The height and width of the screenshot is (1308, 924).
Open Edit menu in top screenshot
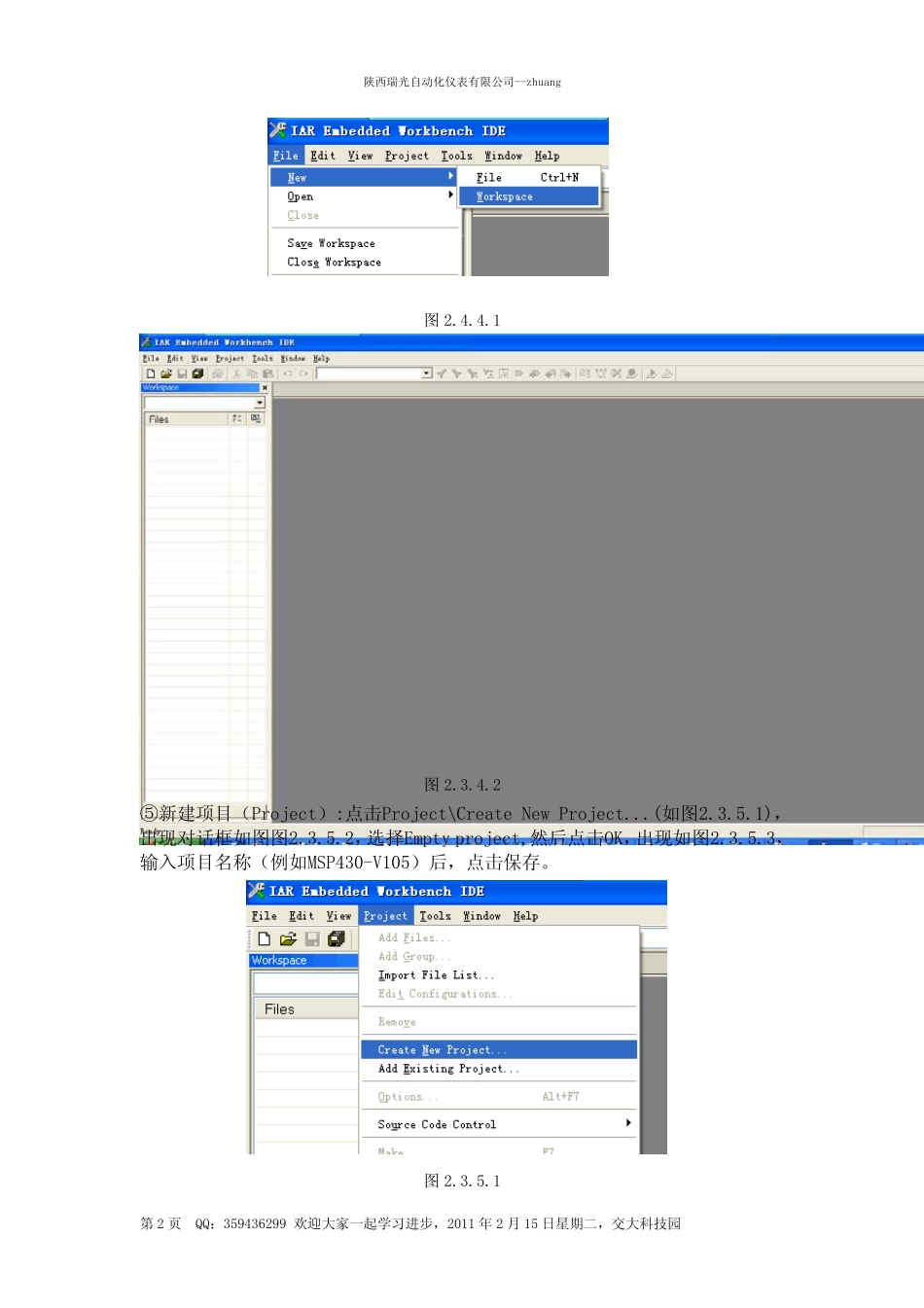pos(323,156)
